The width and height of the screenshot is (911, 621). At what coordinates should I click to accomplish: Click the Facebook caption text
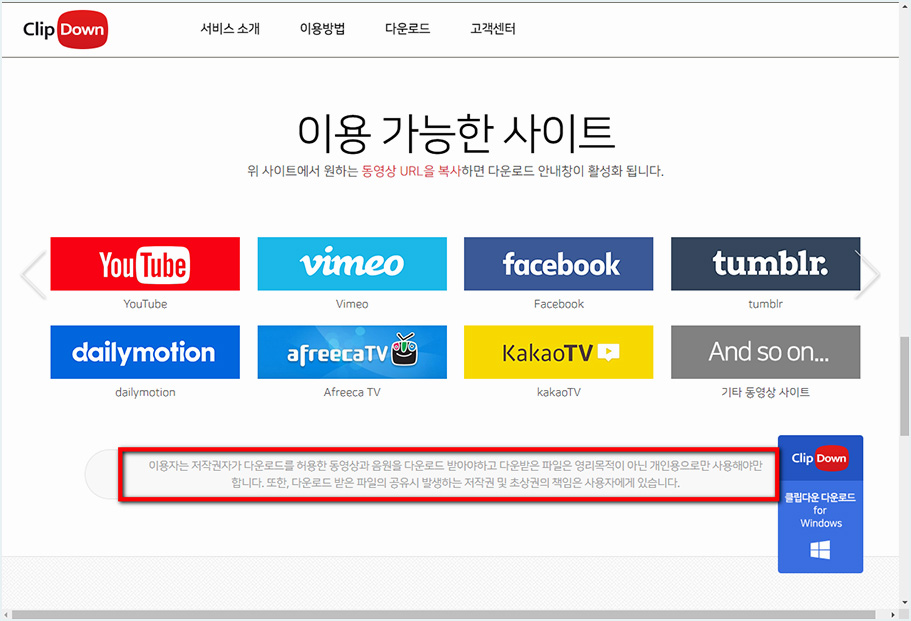click(559, 304)
